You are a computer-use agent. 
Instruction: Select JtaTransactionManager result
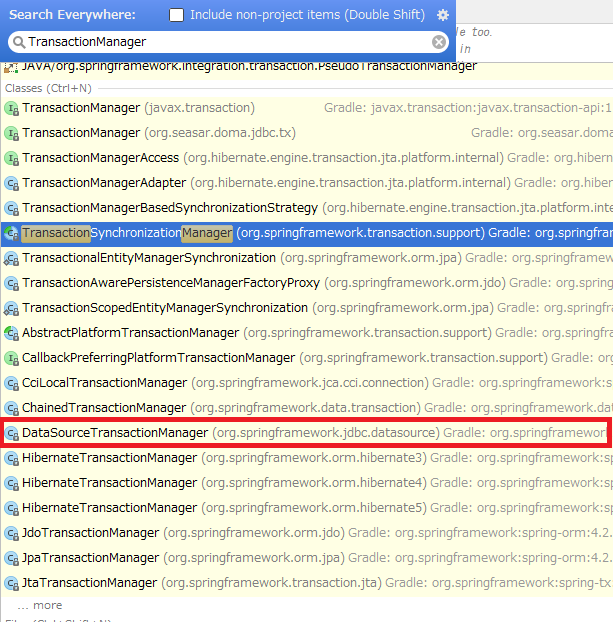point(307,583)
